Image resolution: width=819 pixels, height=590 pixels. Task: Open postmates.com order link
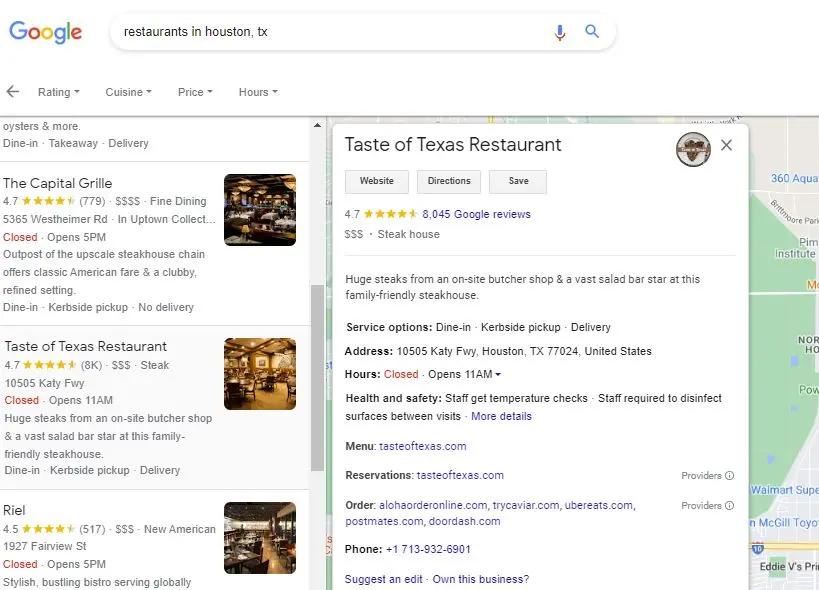coord(384,521)
